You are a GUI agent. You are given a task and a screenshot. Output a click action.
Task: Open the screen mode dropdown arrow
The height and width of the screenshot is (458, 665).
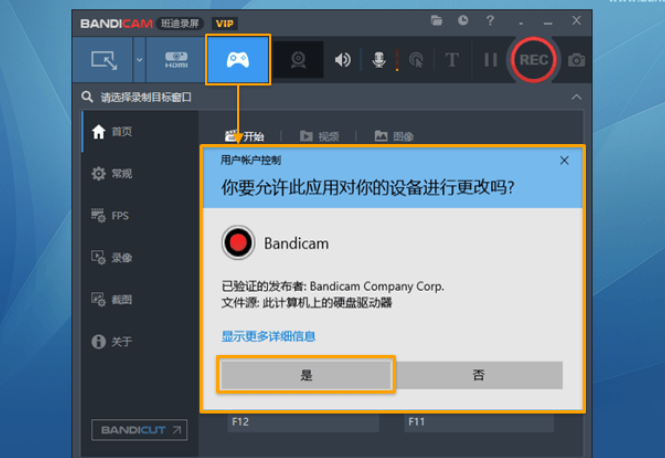click(x=139, y=60)
